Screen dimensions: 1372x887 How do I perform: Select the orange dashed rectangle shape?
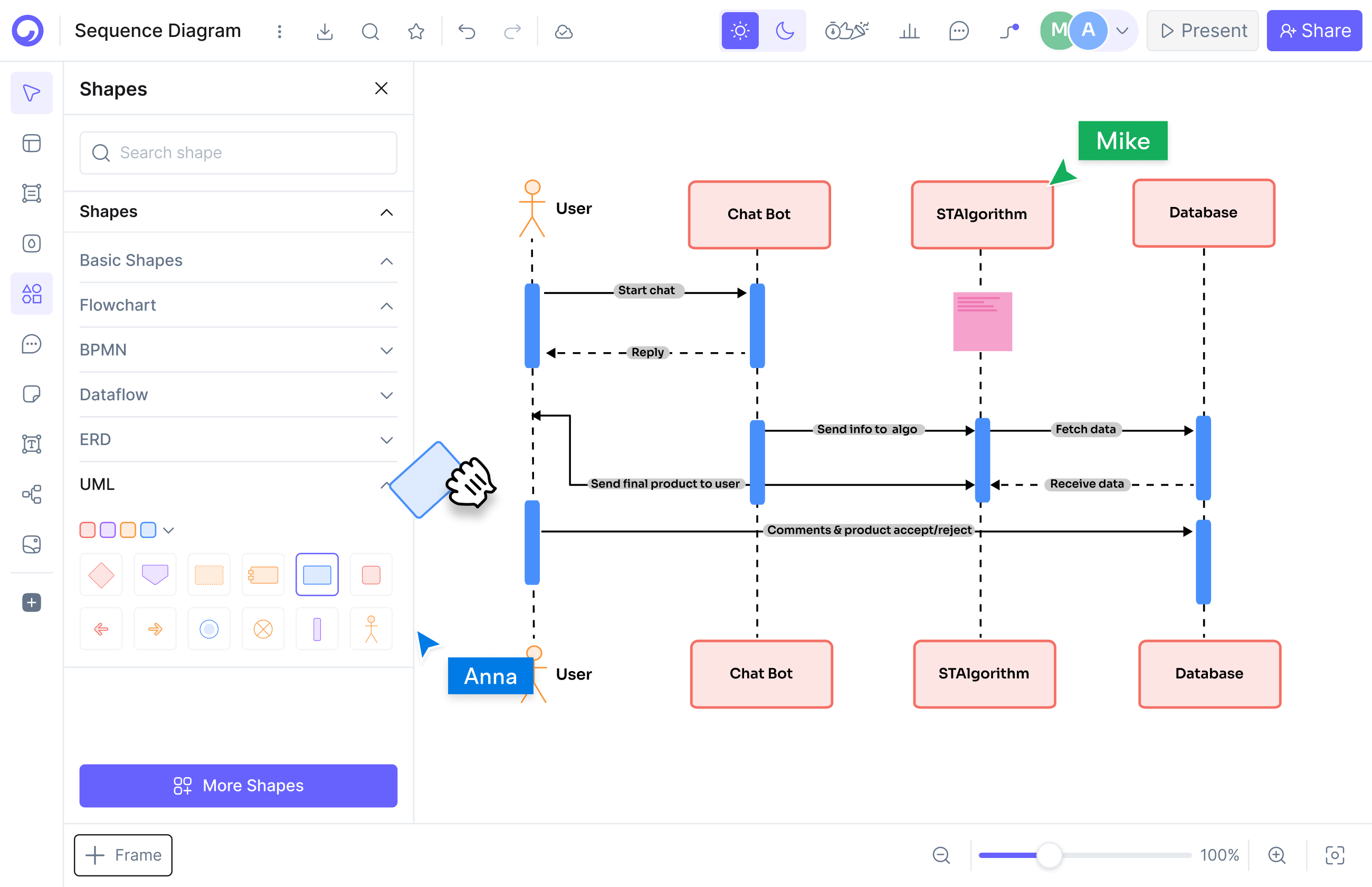[209, 575]
